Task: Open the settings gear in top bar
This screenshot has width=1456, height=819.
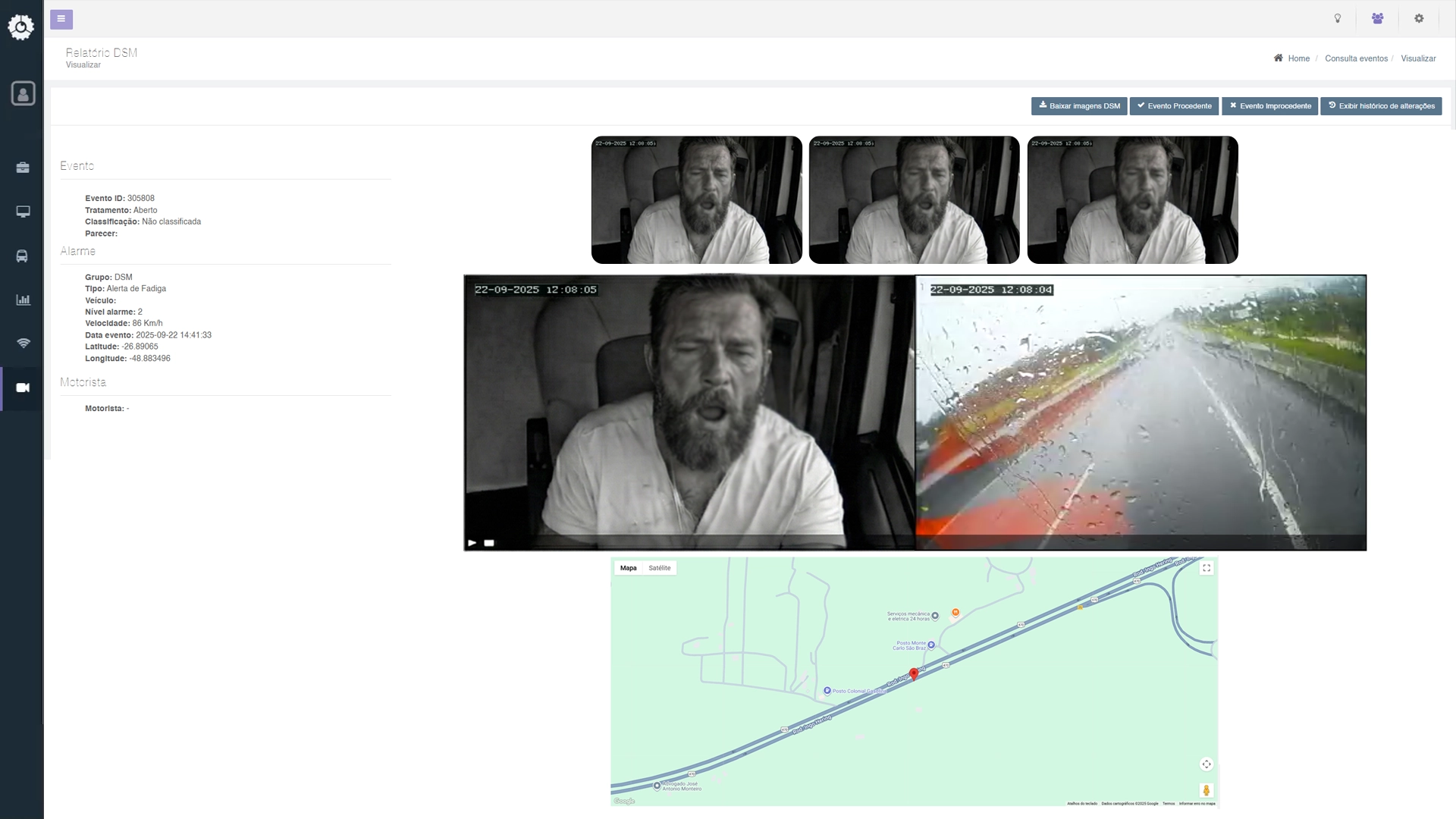Action: pyautogui.click(x=1419, y=19)
